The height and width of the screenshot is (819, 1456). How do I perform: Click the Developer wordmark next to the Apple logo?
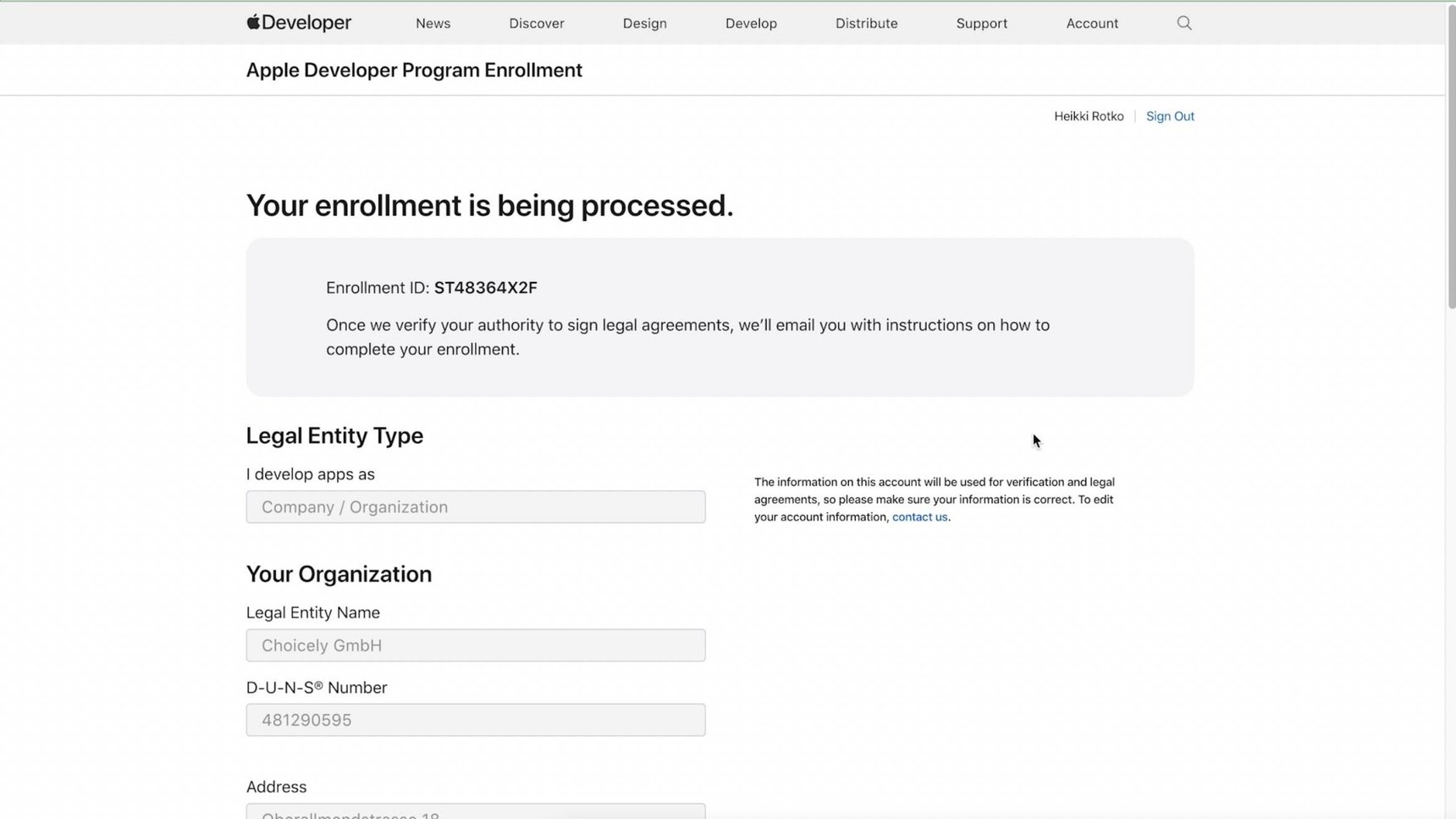point(306,23)
